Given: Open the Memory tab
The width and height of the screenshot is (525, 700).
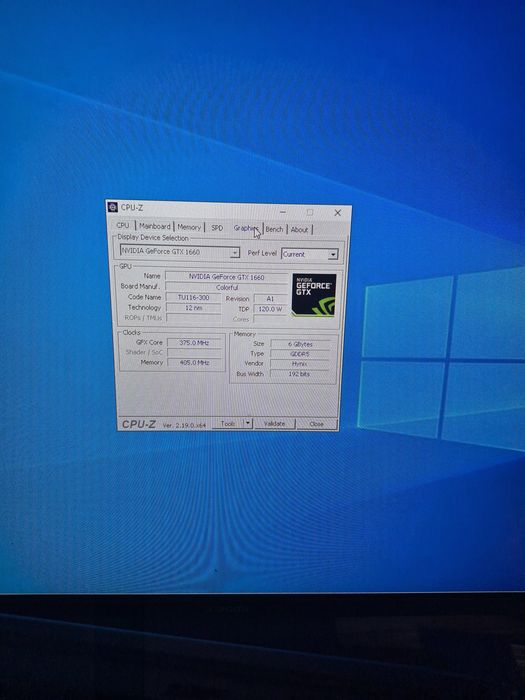Looking at the screenshot, I should tap(189, 227).
